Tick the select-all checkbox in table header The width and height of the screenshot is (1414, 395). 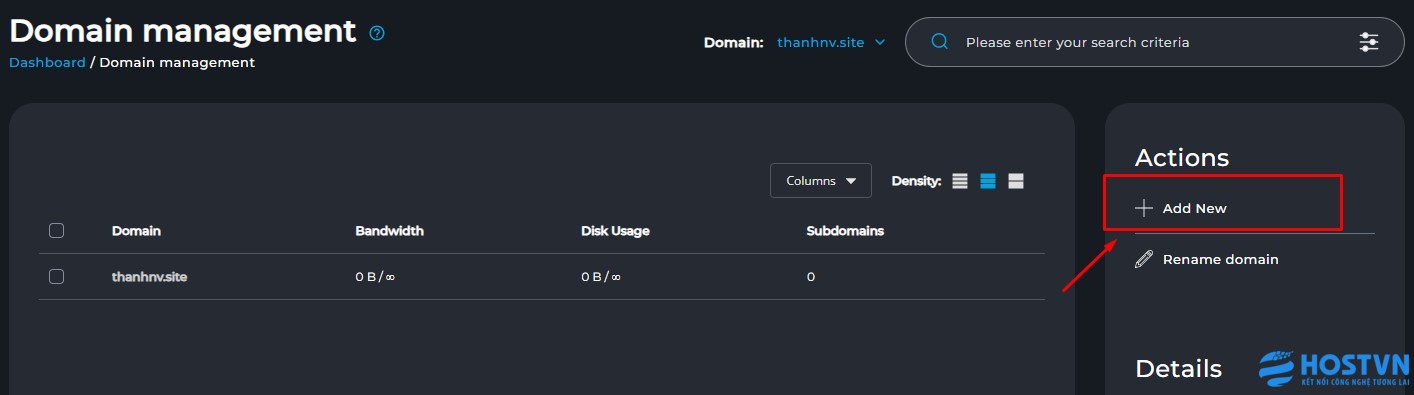click(56, 231)
